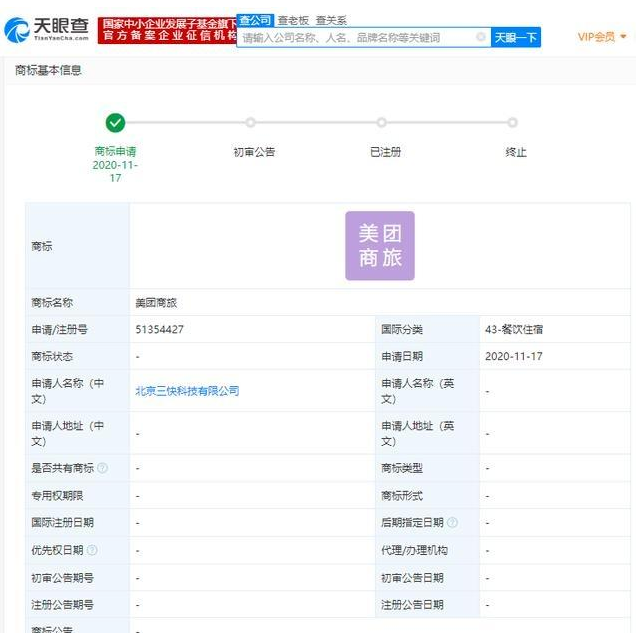Click the 注册公告日期 label cell
636x637 pixels.
427,604
